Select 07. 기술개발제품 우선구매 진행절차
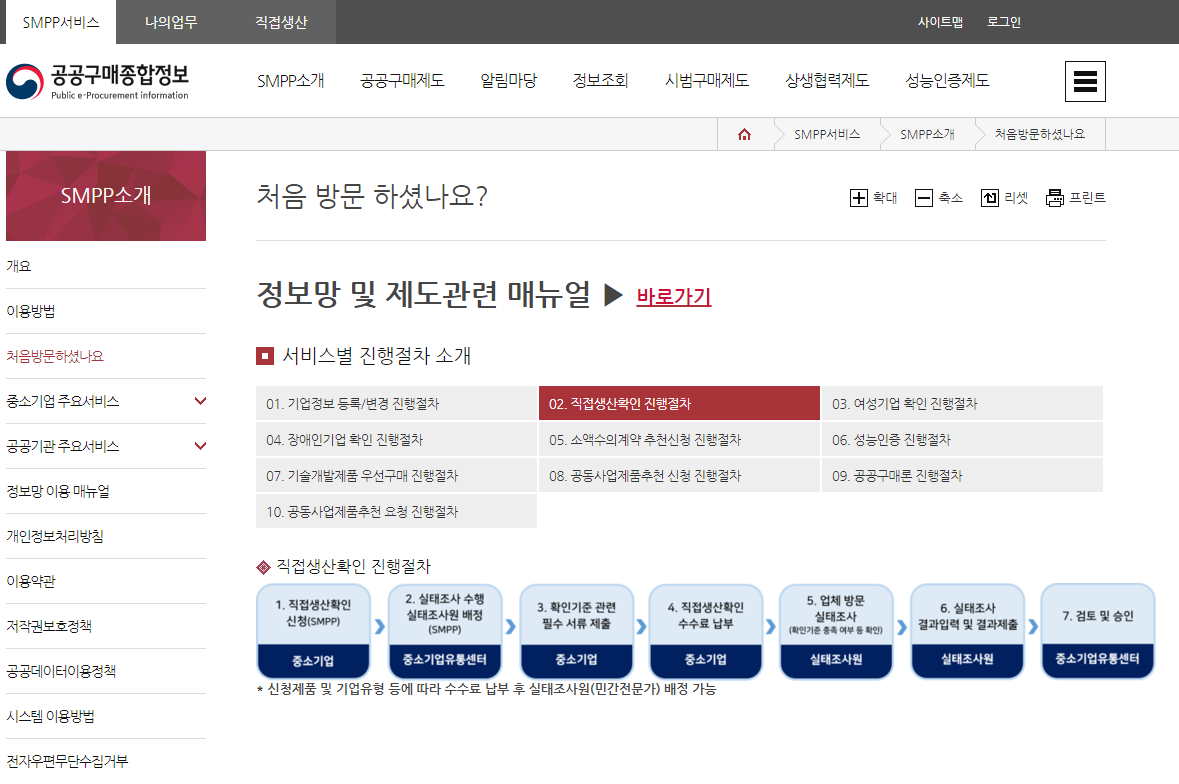This screenshot has height=784, width=1179. 396,476
